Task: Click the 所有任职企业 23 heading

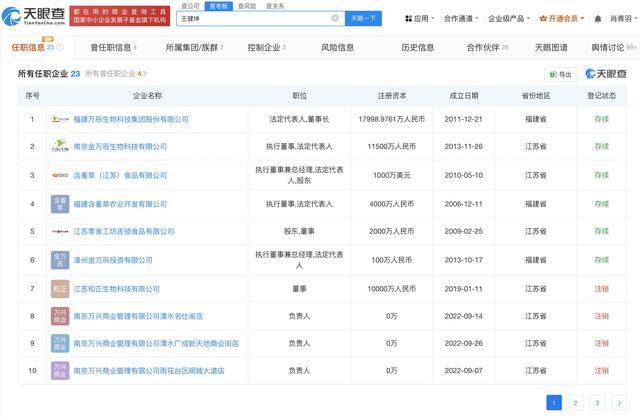Action: (x=49, y=73)
